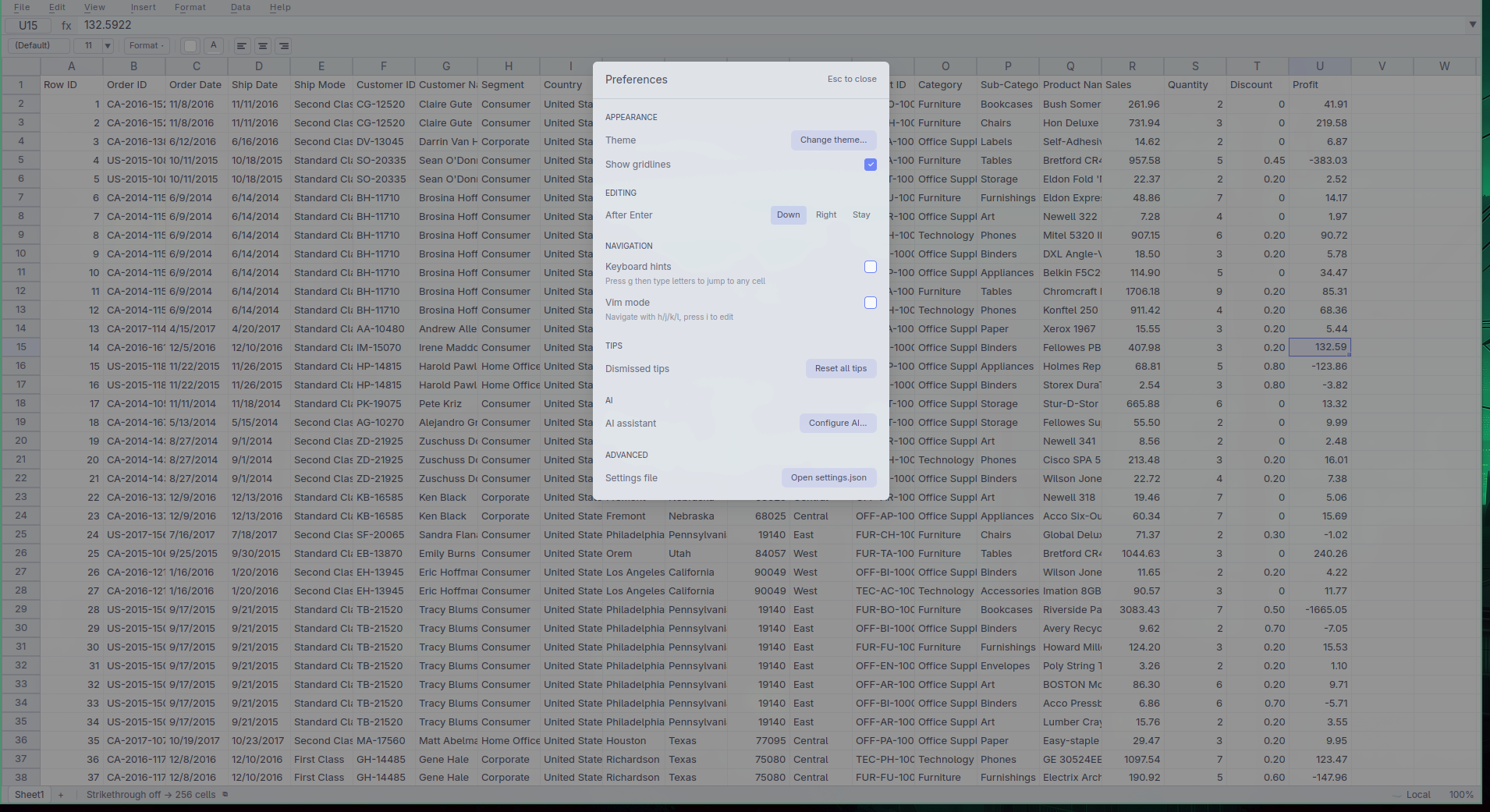This screenshot has height=812, width=1490.
Task: Switch to the Sheet1 tab
Action: (x=30, y=795)
